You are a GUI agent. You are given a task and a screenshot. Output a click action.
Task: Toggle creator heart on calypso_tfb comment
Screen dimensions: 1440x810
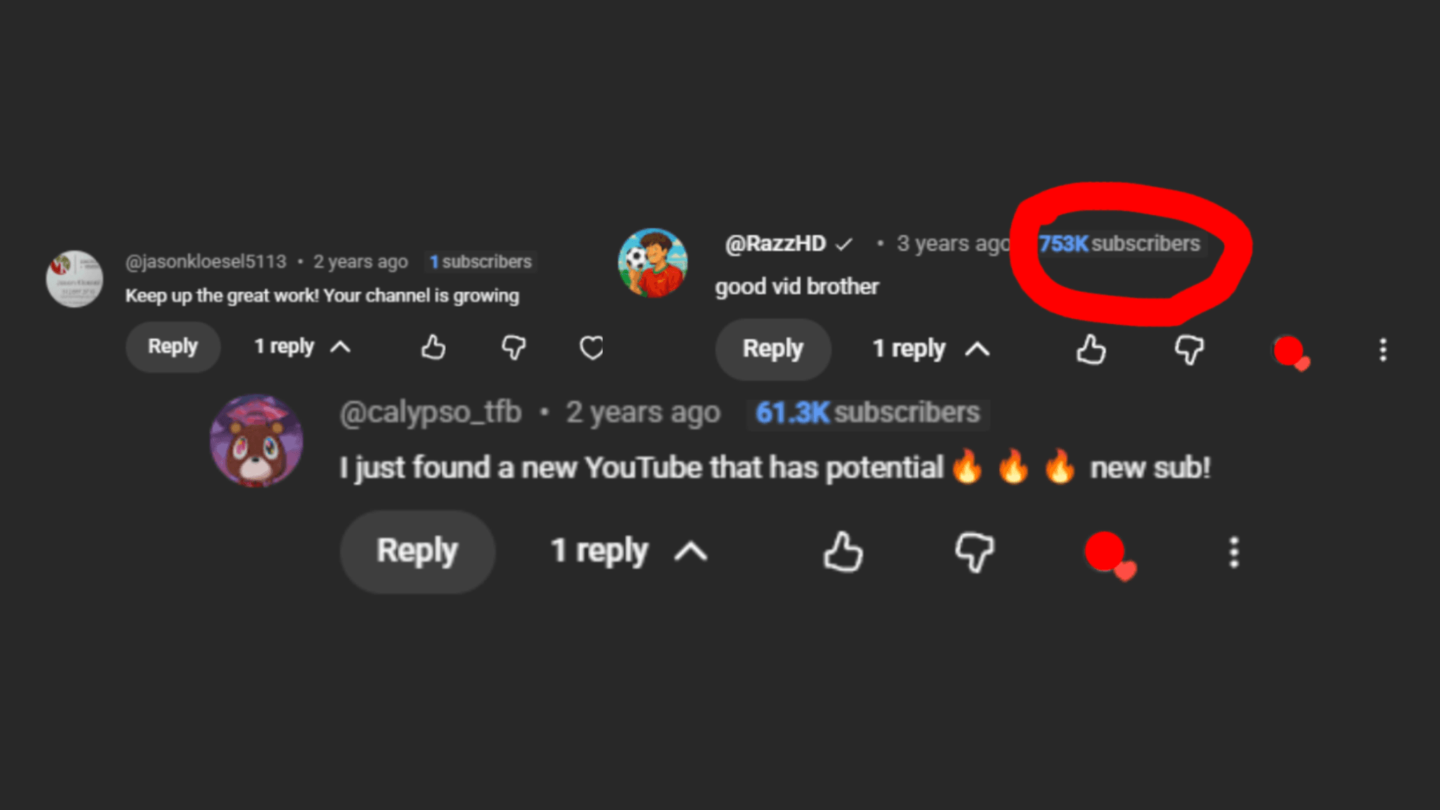click(1108, 554)
